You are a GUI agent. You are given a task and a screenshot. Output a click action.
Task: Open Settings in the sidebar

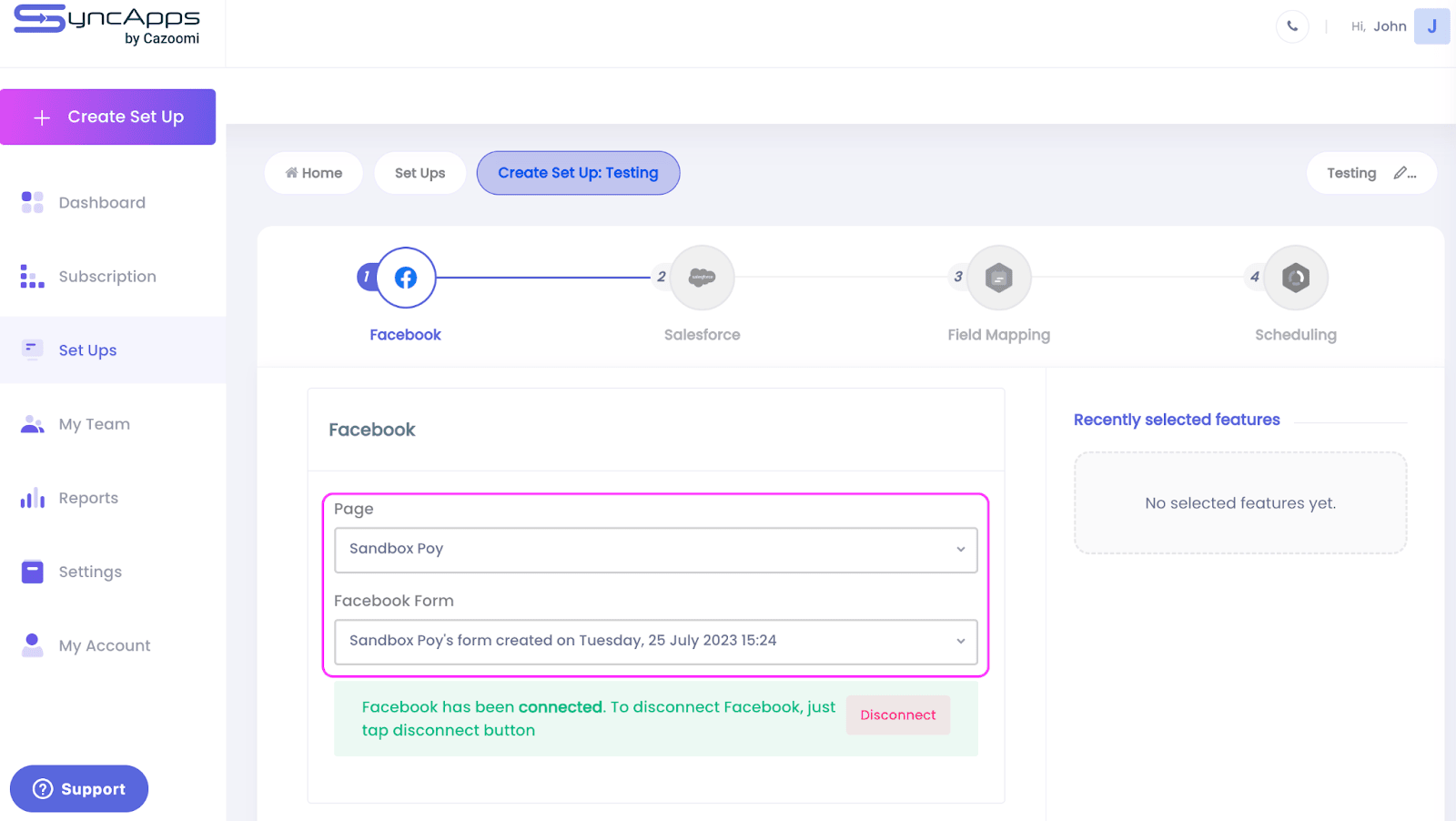click(x=90, y=571)
